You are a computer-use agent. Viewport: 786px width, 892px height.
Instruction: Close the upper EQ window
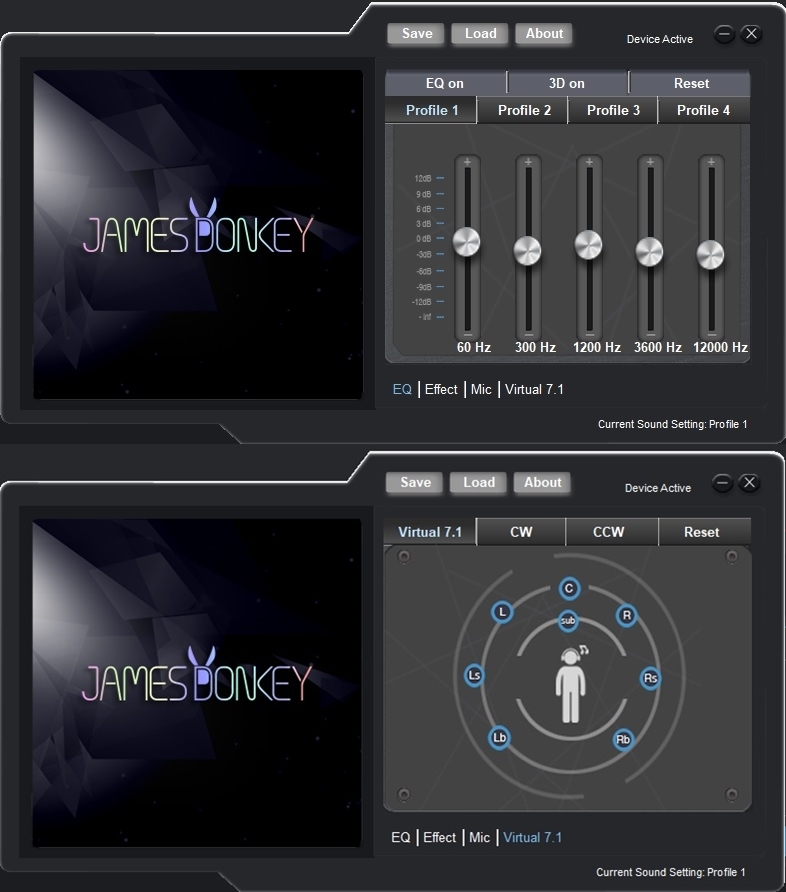[751, 34]
